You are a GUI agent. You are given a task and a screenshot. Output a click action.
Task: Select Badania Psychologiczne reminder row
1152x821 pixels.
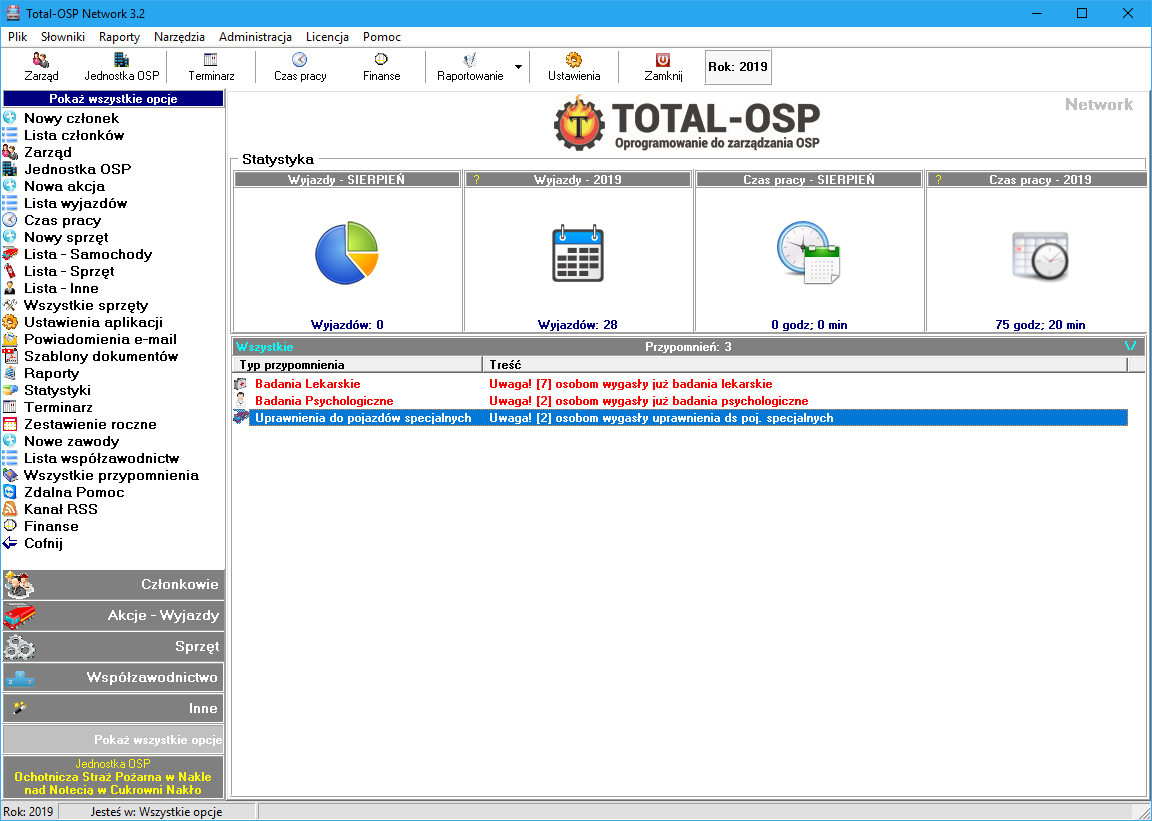pyautogui.click(x=680, y=401)
